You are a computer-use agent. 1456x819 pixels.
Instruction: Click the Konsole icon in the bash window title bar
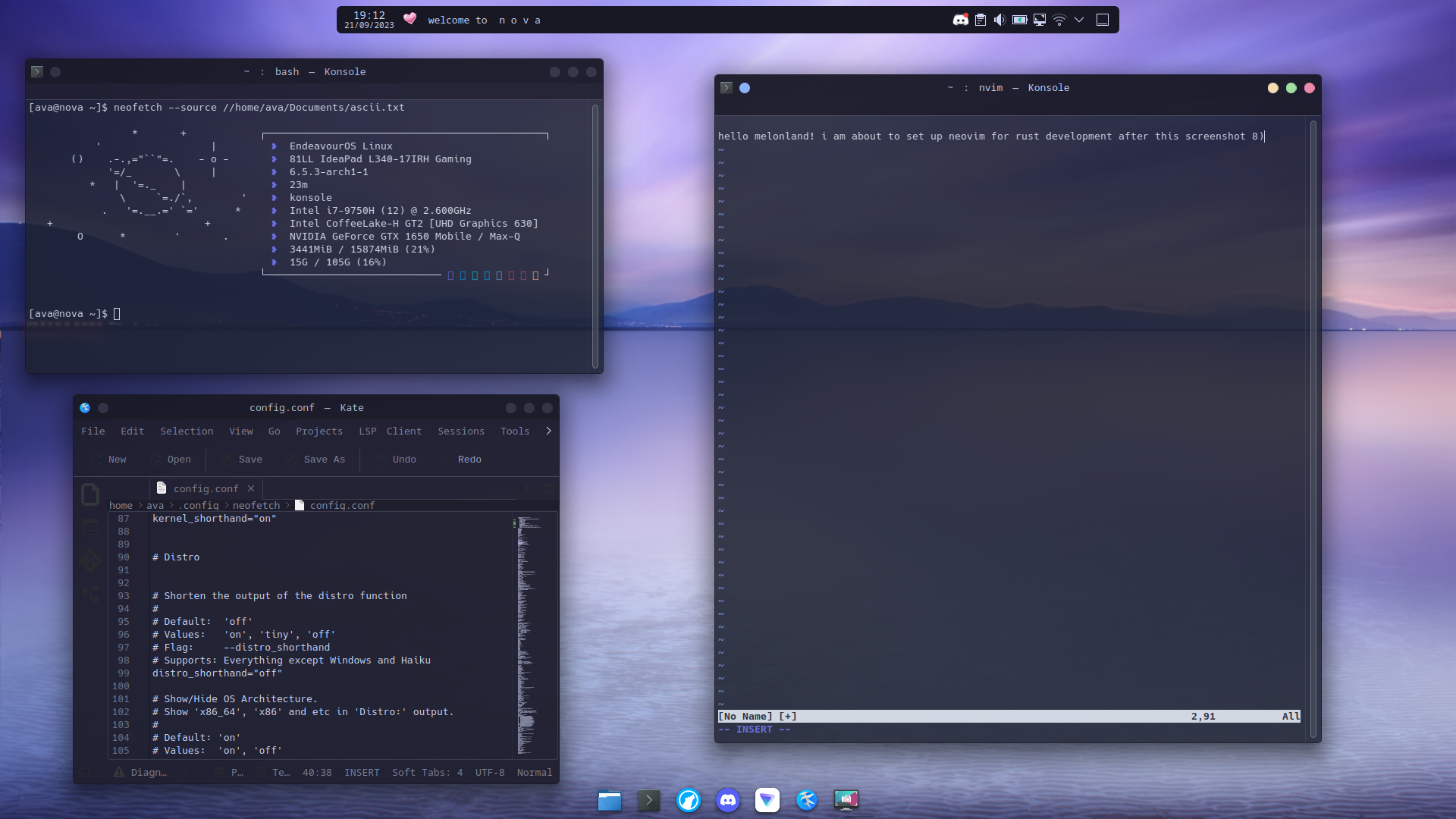pos(37,72)
